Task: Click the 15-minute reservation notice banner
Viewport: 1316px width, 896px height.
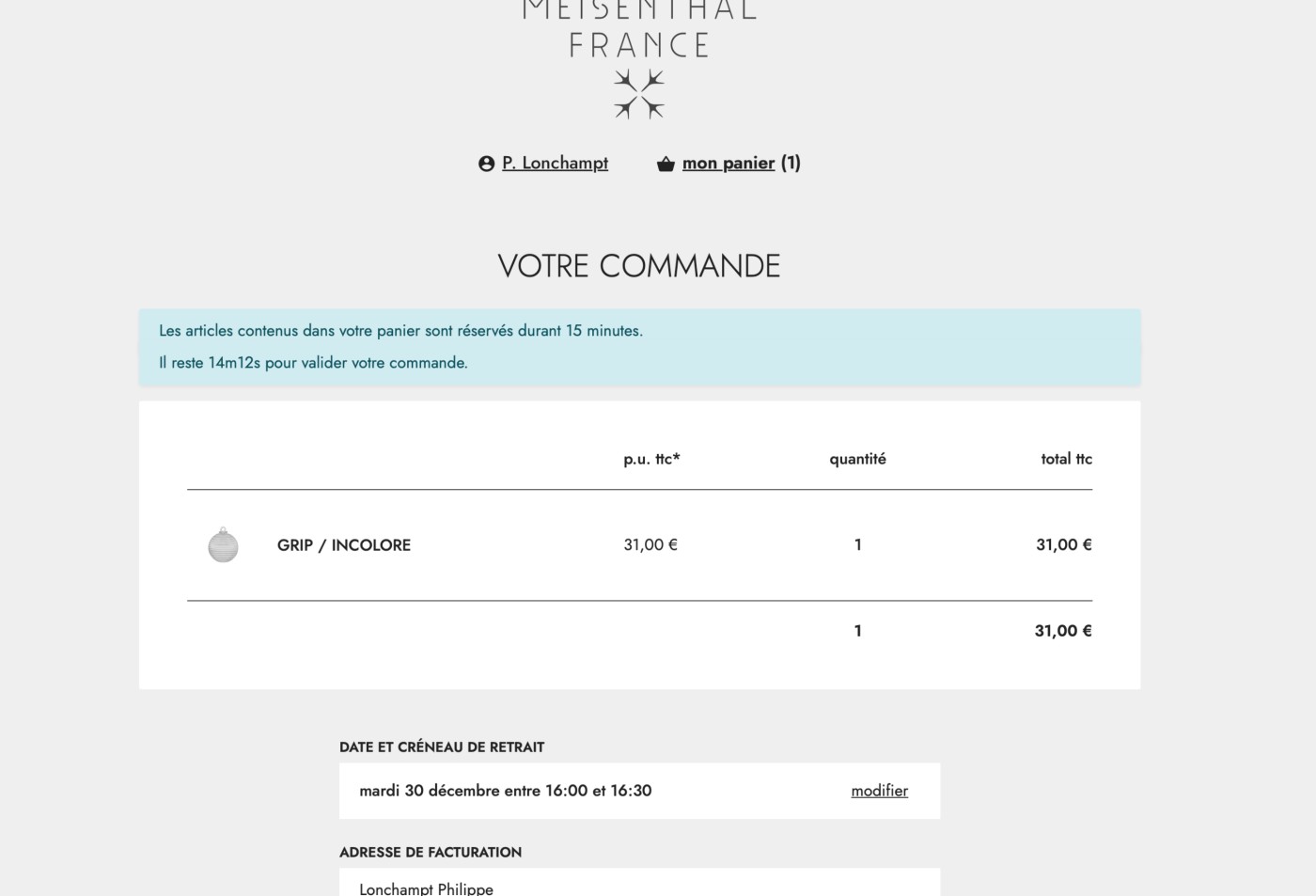Action: [x=638, y=346]
